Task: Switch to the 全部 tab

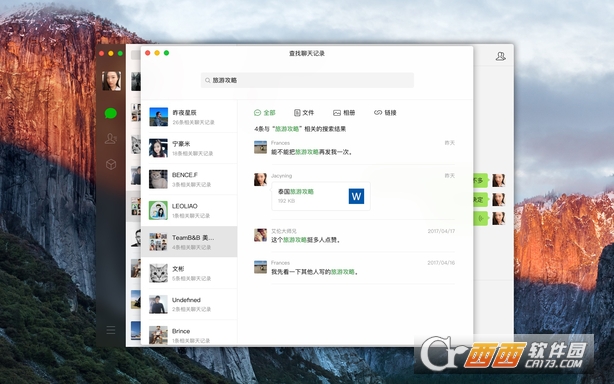Action: click(x=265, y=113)
